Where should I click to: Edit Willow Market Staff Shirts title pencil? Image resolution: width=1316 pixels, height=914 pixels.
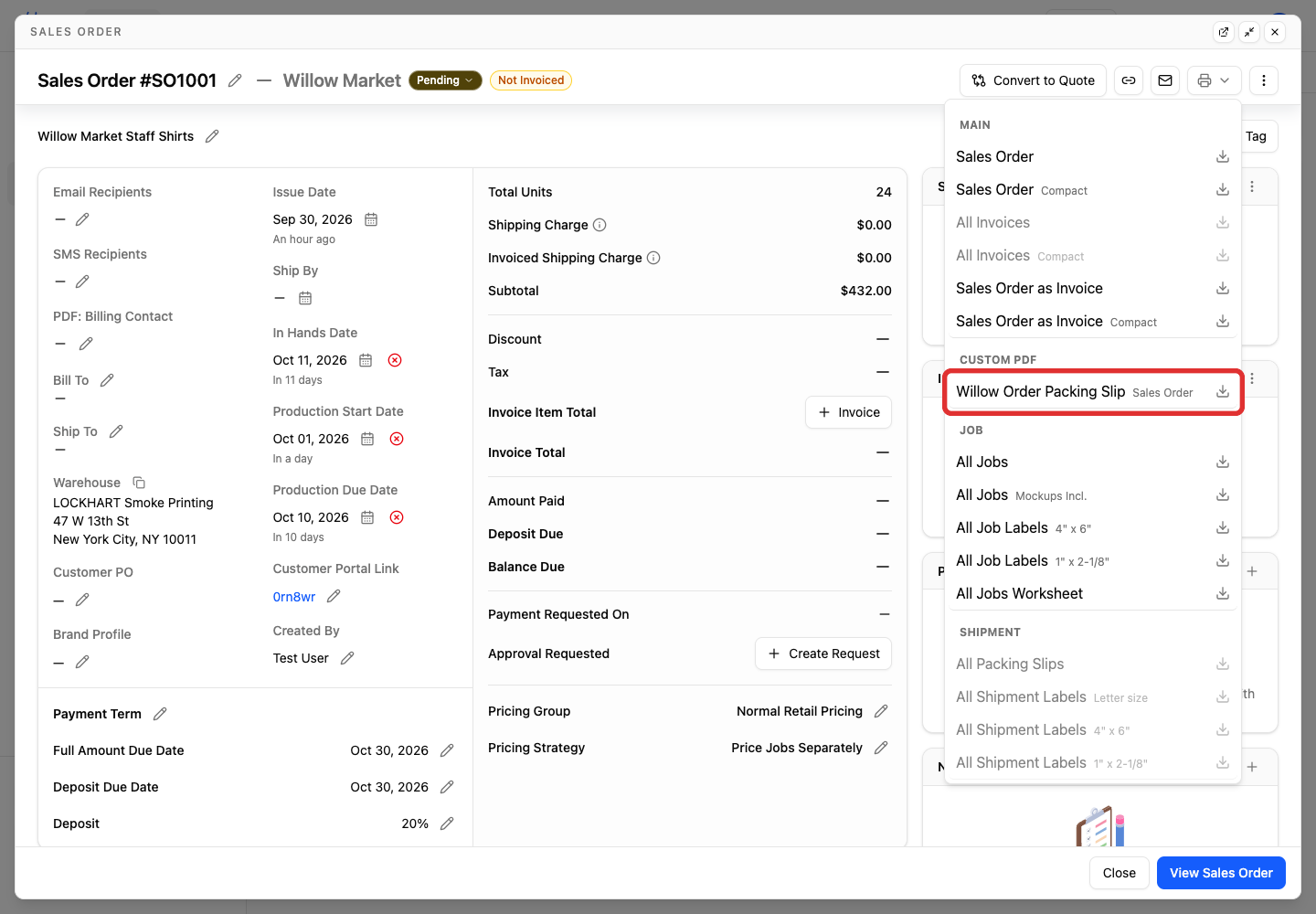tap(212, 136)
